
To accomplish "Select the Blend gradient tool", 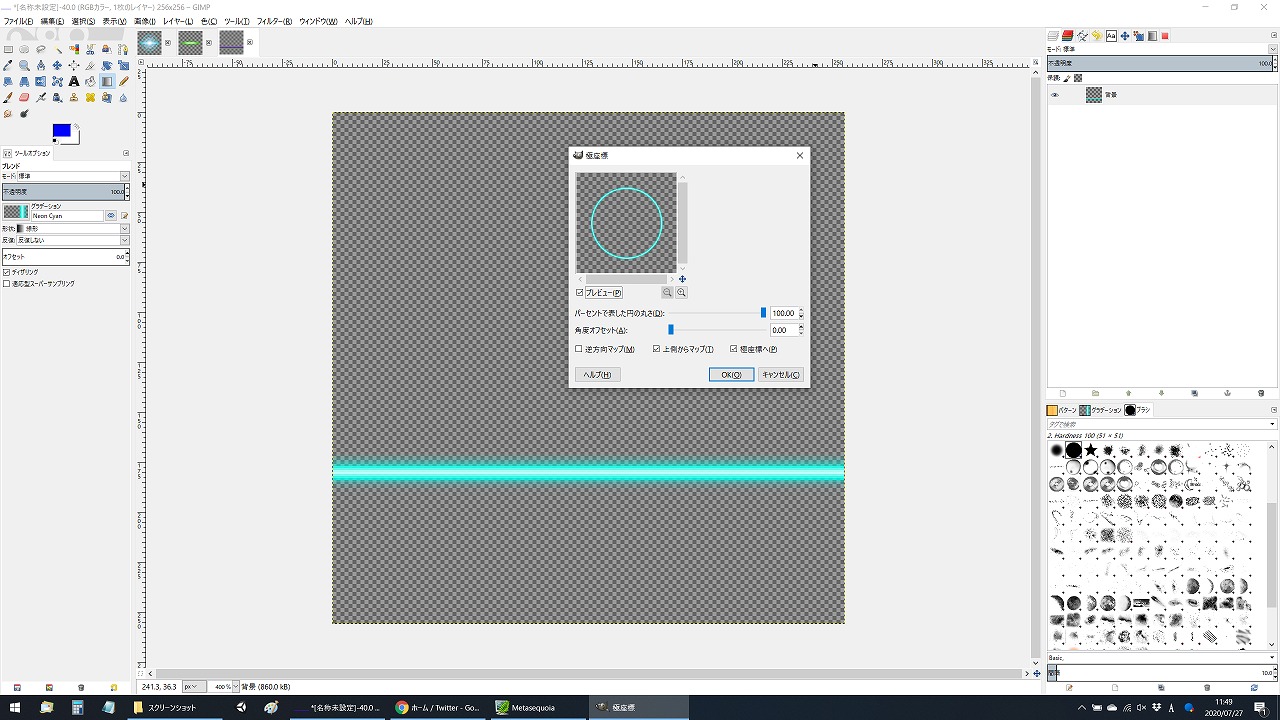I will coord(107,82).
